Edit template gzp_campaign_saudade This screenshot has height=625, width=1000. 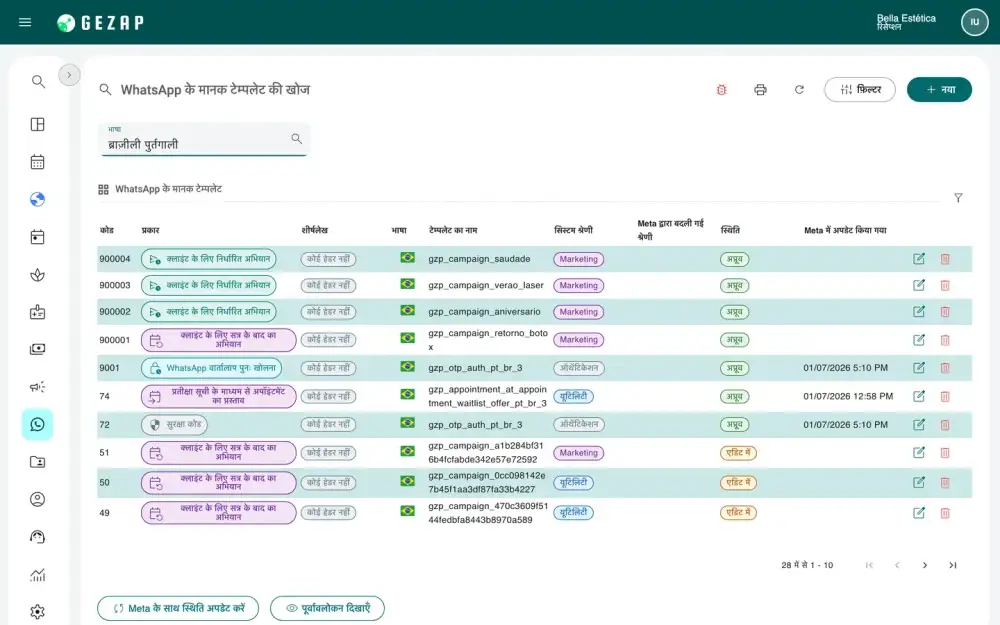tap(918, 259)
